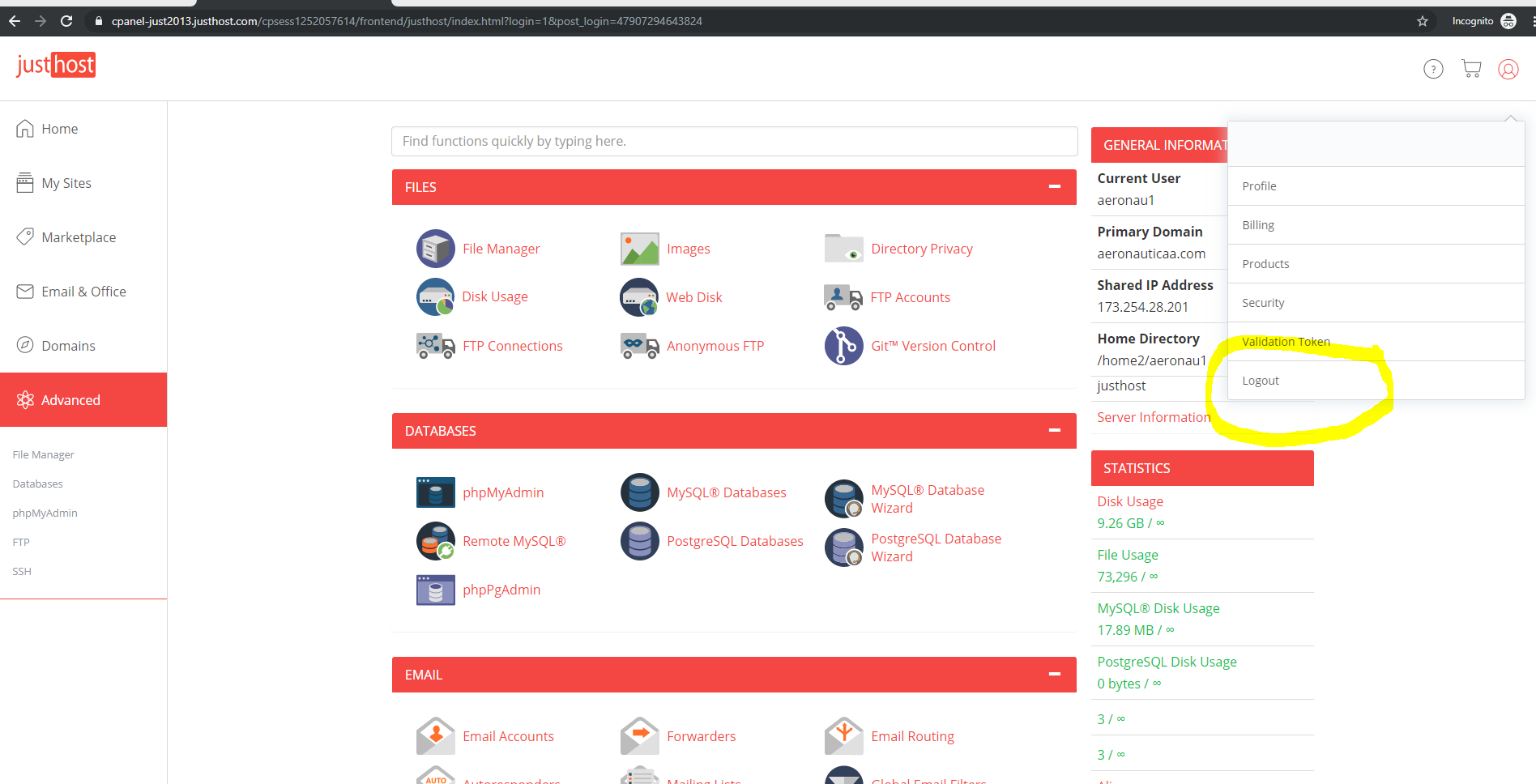Open the File Manager icon
The image size is (1536, 784).
(435, 249)
